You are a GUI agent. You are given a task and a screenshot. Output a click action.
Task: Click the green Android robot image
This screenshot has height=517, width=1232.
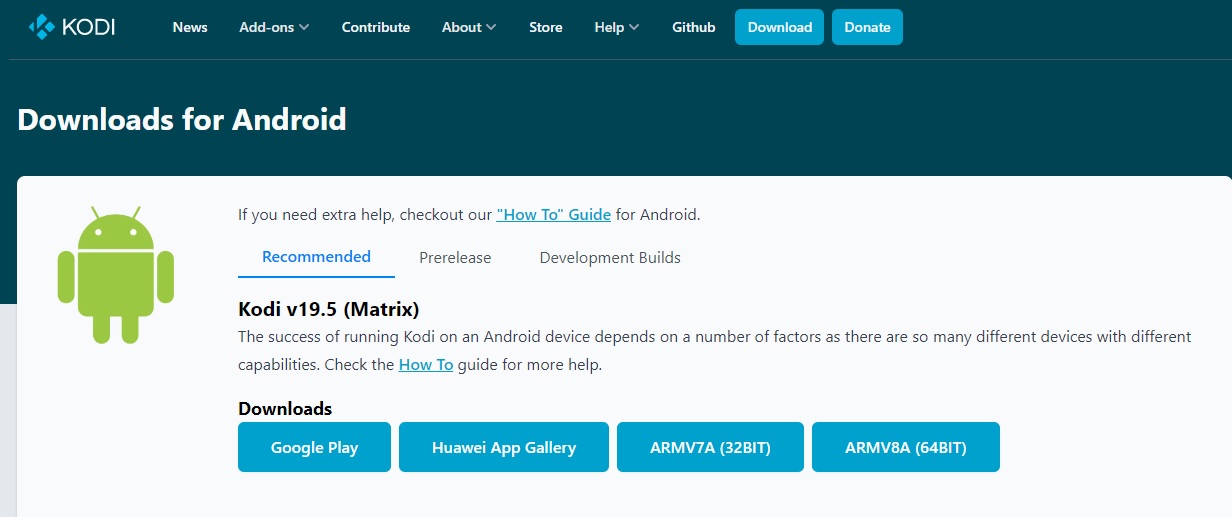[x=116, y=275]
